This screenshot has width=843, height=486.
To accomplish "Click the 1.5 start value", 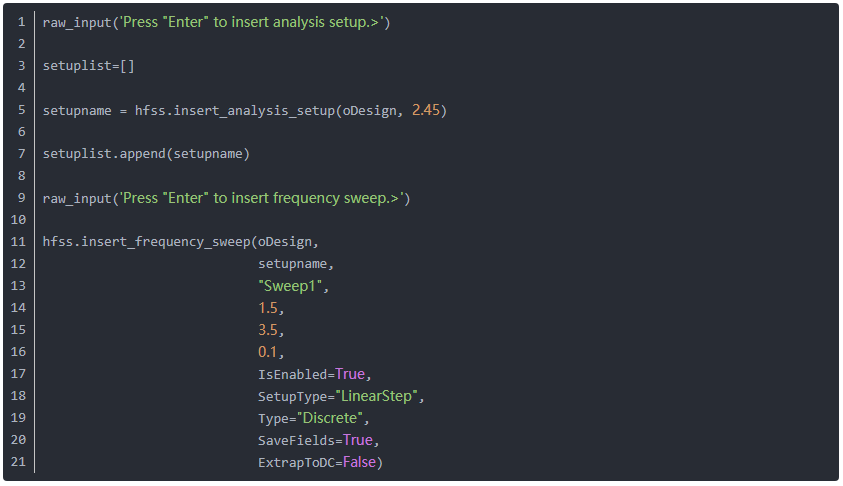I will (268, 308).
